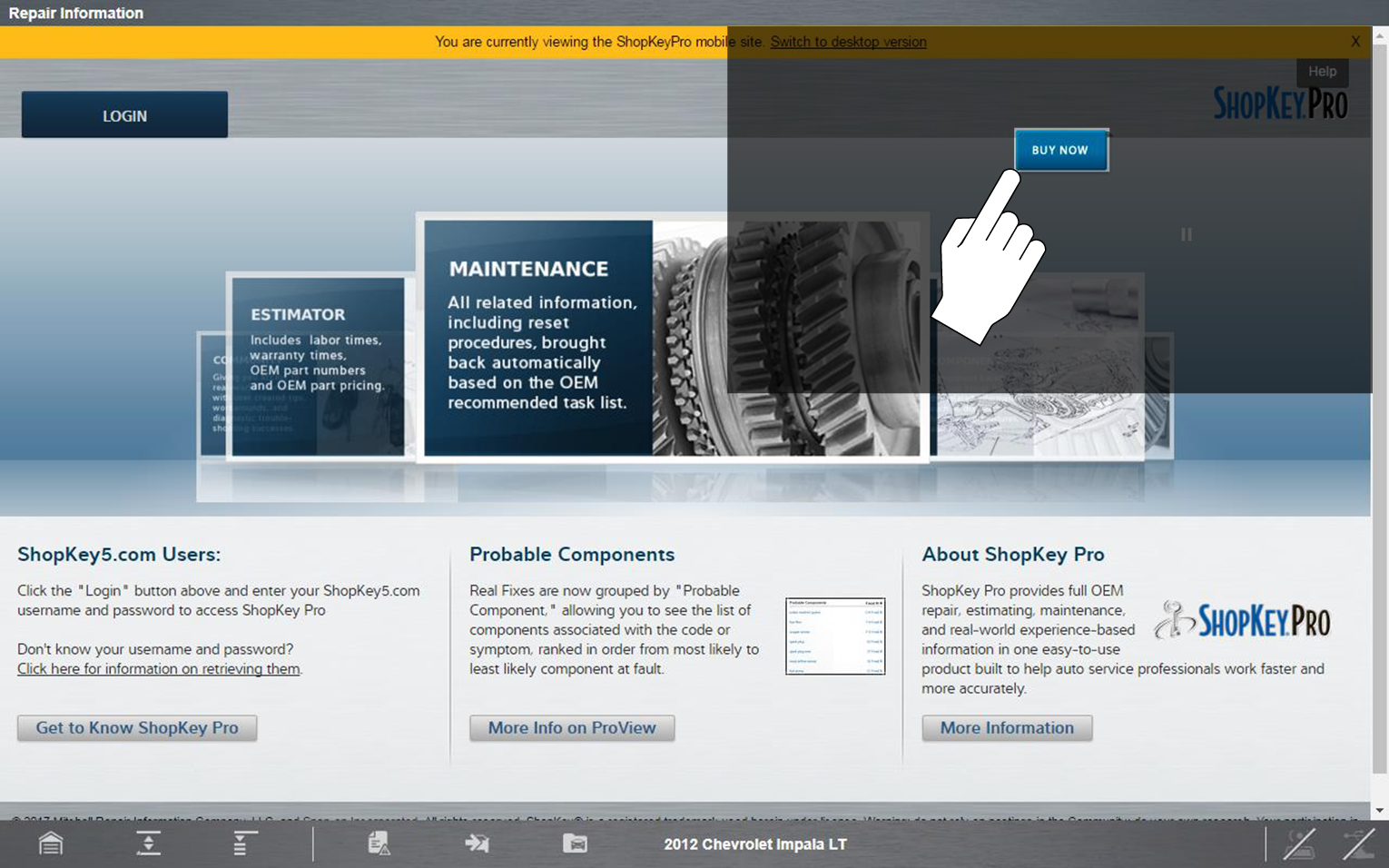
Task: Open the document with warning triangle icon
Action: tap(379, 843)
